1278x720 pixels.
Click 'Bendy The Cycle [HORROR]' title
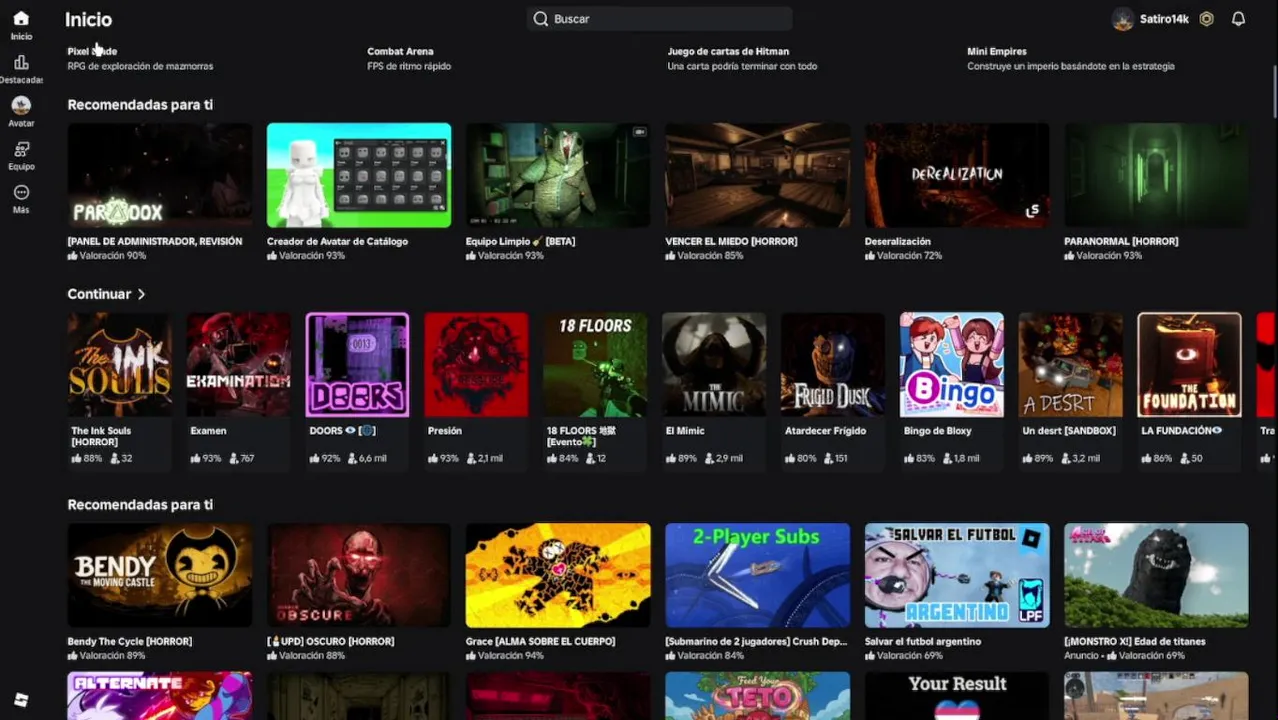[129, 641]
